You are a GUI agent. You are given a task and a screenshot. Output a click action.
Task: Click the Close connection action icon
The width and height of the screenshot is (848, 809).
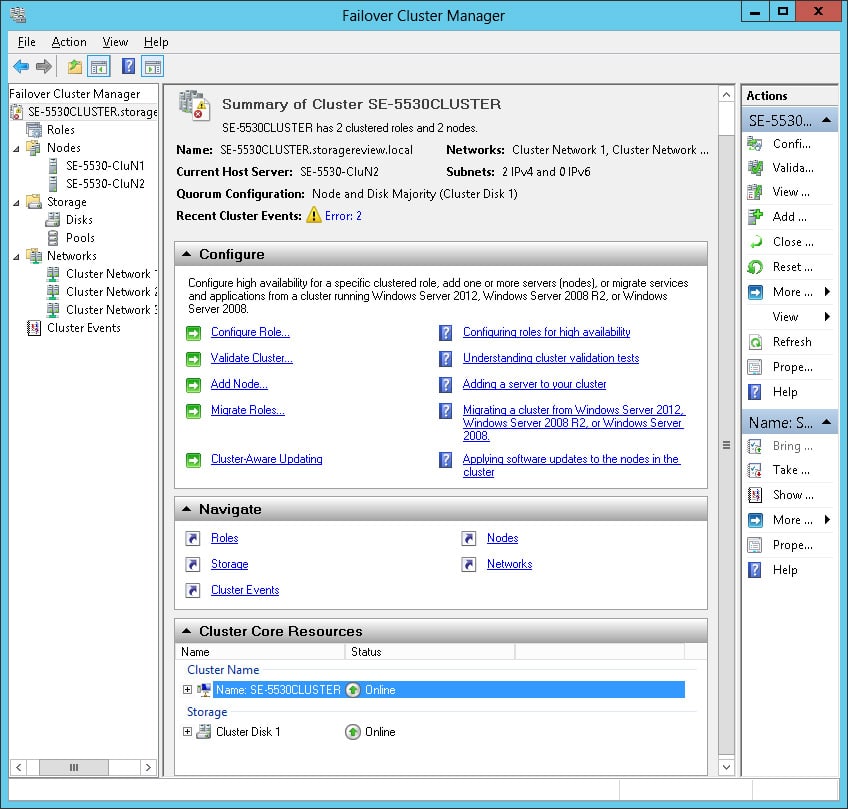(755, 242)
